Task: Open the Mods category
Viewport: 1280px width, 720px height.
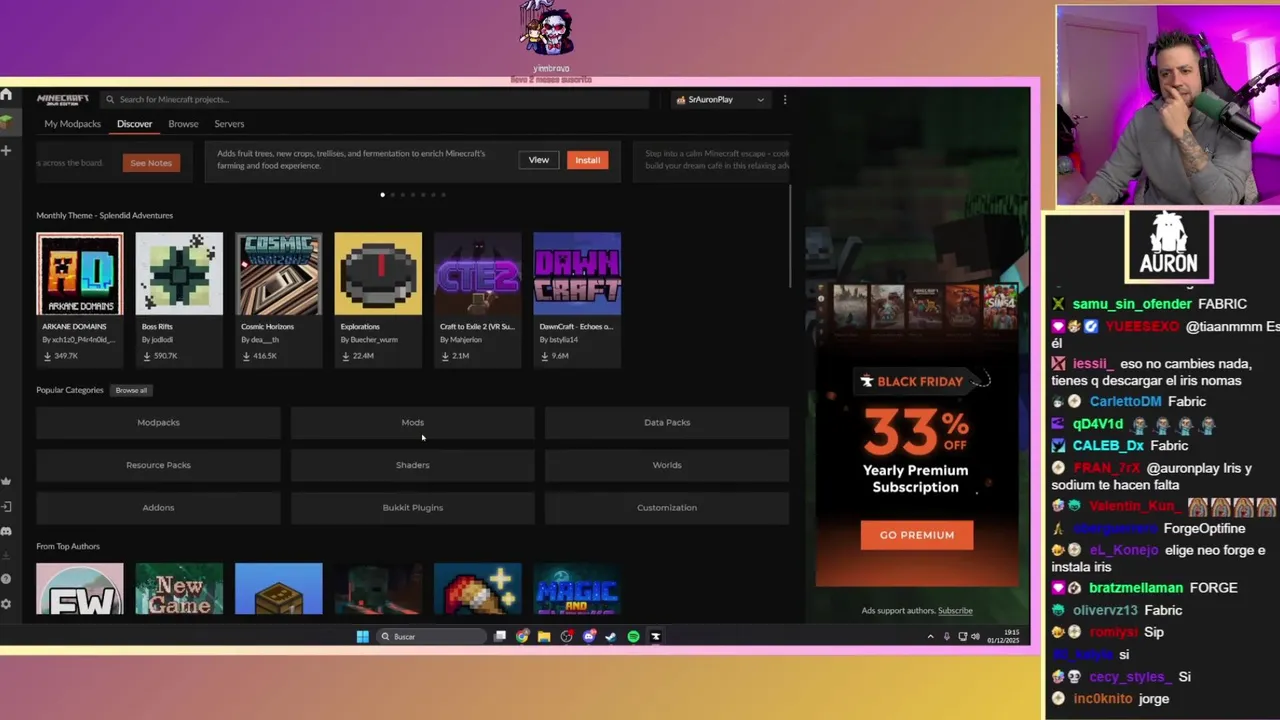Action: pos(412,422)
